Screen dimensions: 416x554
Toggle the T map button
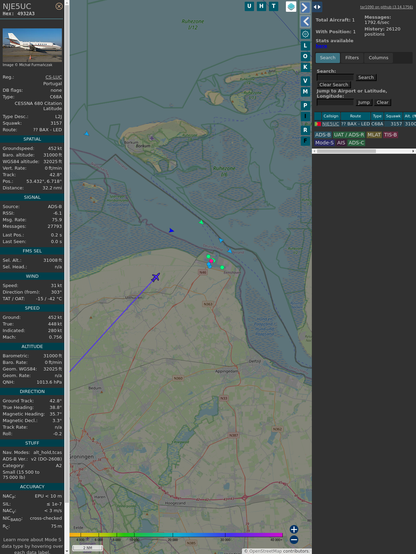pyautogui.click(x=273, y=6)
